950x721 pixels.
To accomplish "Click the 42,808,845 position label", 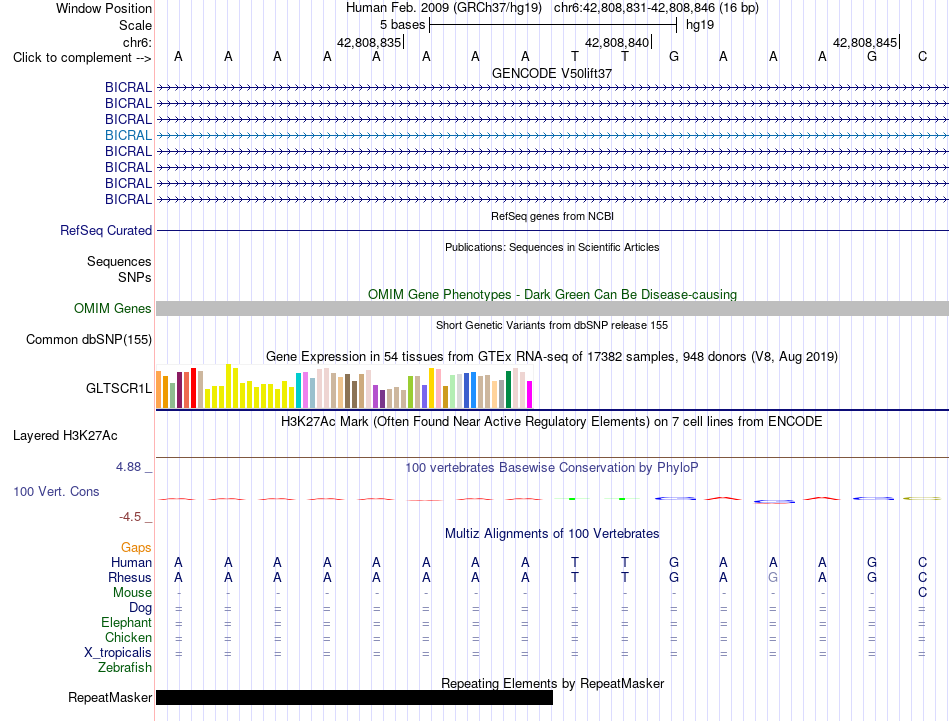I will coord(865,42).
